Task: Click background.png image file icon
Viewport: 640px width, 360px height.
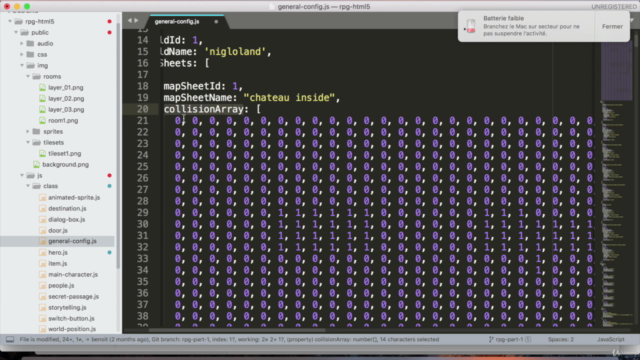Action: point(36,164)
